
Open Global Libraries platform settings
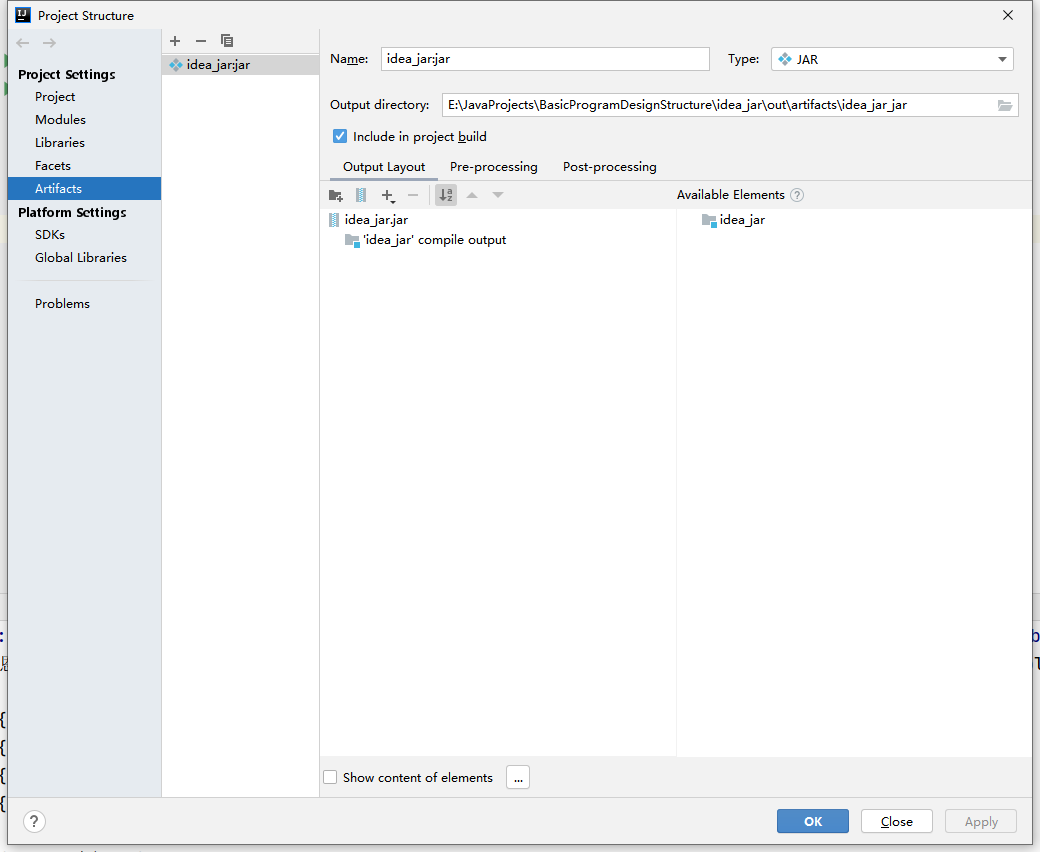coord(81,258)
